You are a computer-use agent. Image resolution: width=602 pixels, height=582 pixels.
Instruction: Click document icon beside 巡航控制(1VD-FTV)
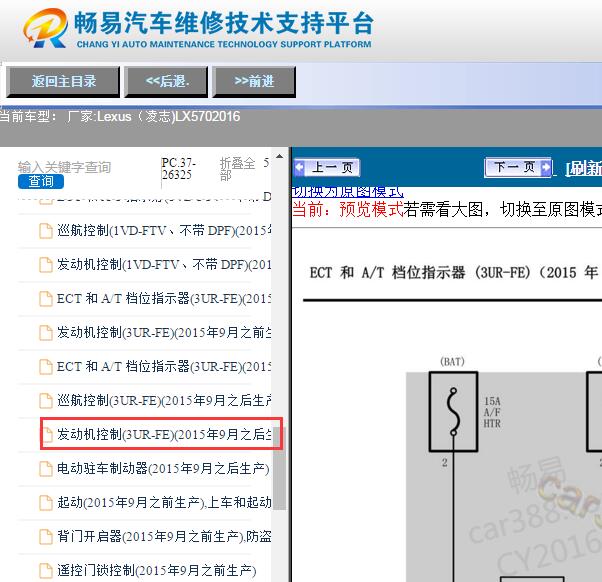click(x=46, y=231)
